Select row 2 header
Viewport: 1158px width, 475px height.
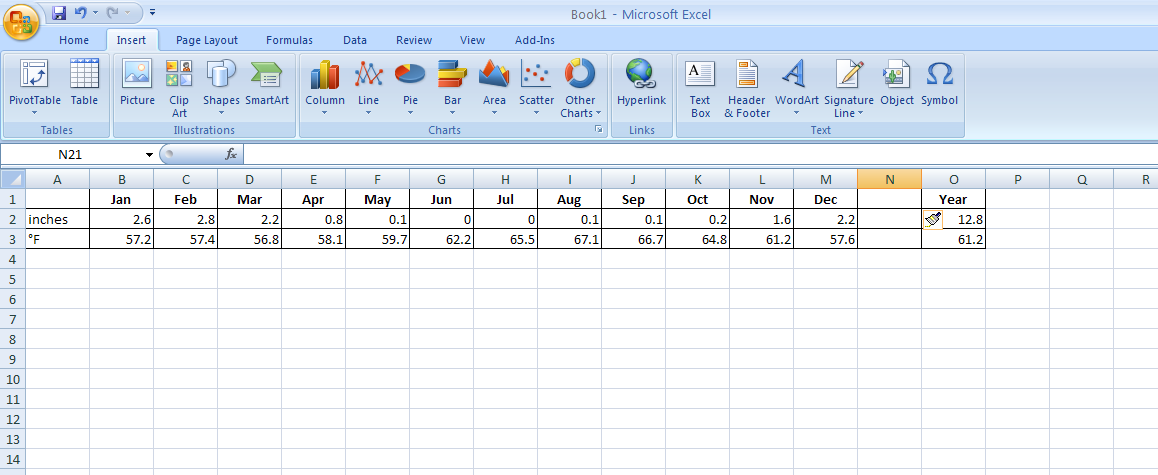coord(13,219)
